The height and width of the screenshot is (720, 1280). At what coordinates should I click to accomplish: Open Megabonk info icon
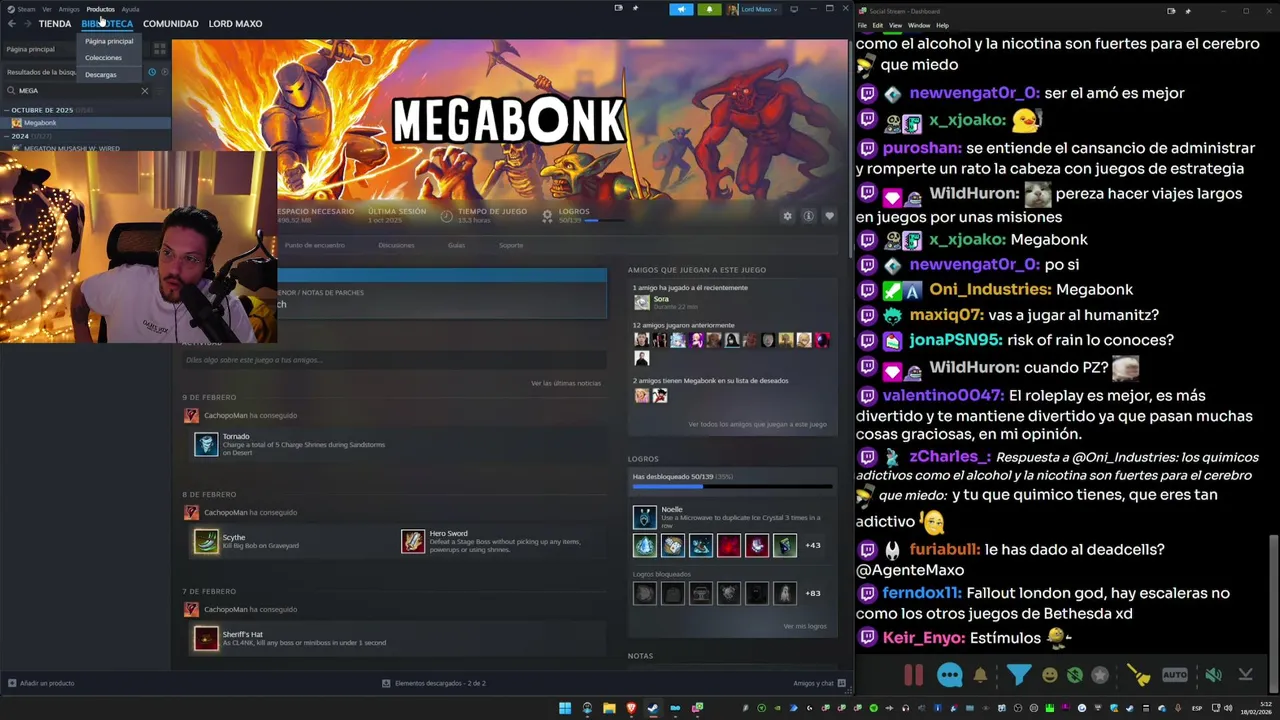pos(808,216)
